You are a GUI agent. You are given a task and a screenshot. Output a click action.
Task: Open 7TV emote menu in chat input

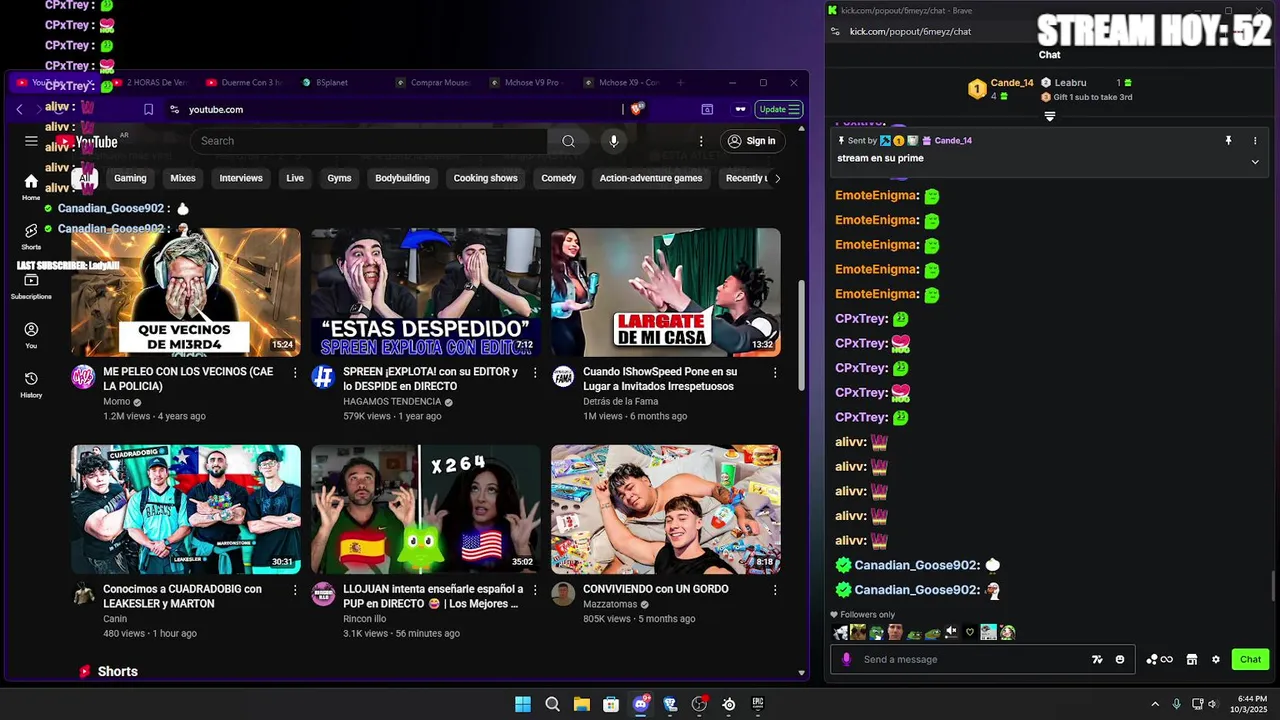[1097, 659]
